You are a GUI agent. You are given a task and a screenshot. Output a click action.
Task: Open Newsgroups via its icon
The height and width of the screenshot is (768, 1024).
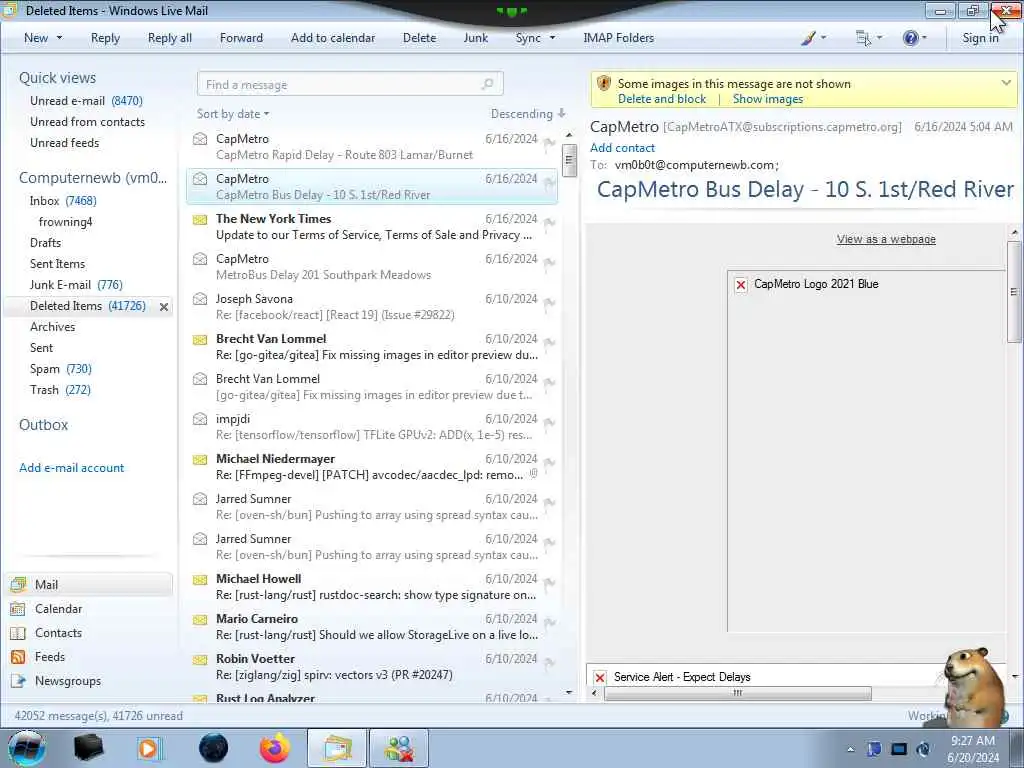(18, 681)
